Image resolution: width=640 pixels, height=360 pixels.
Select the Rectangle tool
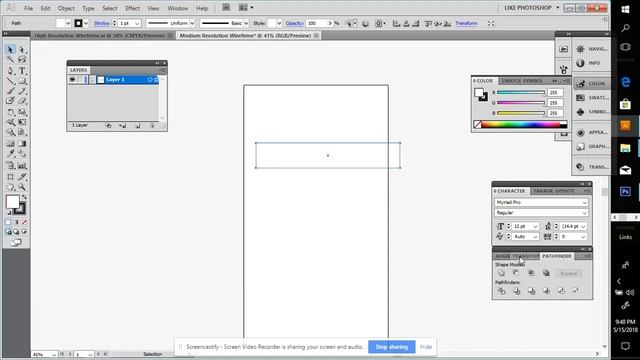(x=22, y=81)
